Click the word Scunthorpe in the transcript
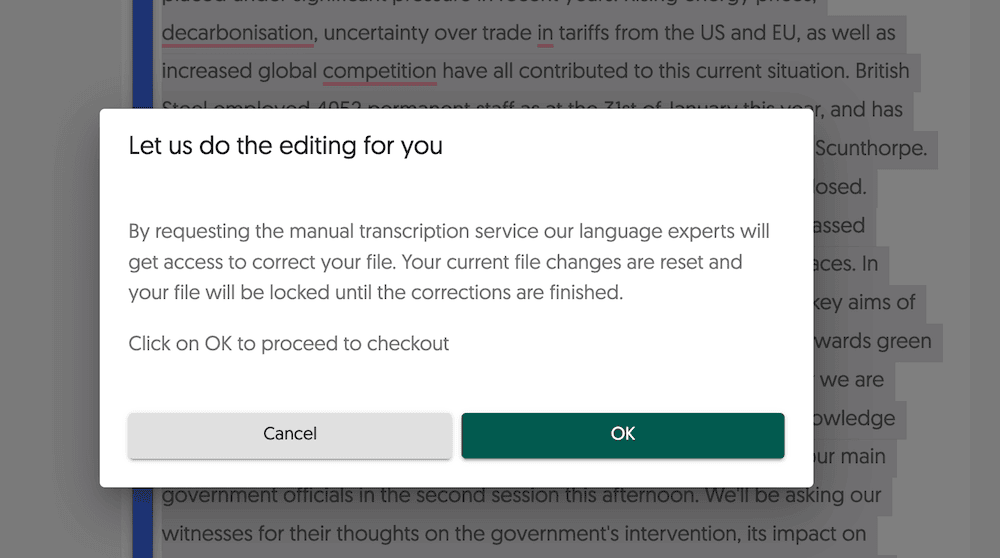 coord(871,149)
